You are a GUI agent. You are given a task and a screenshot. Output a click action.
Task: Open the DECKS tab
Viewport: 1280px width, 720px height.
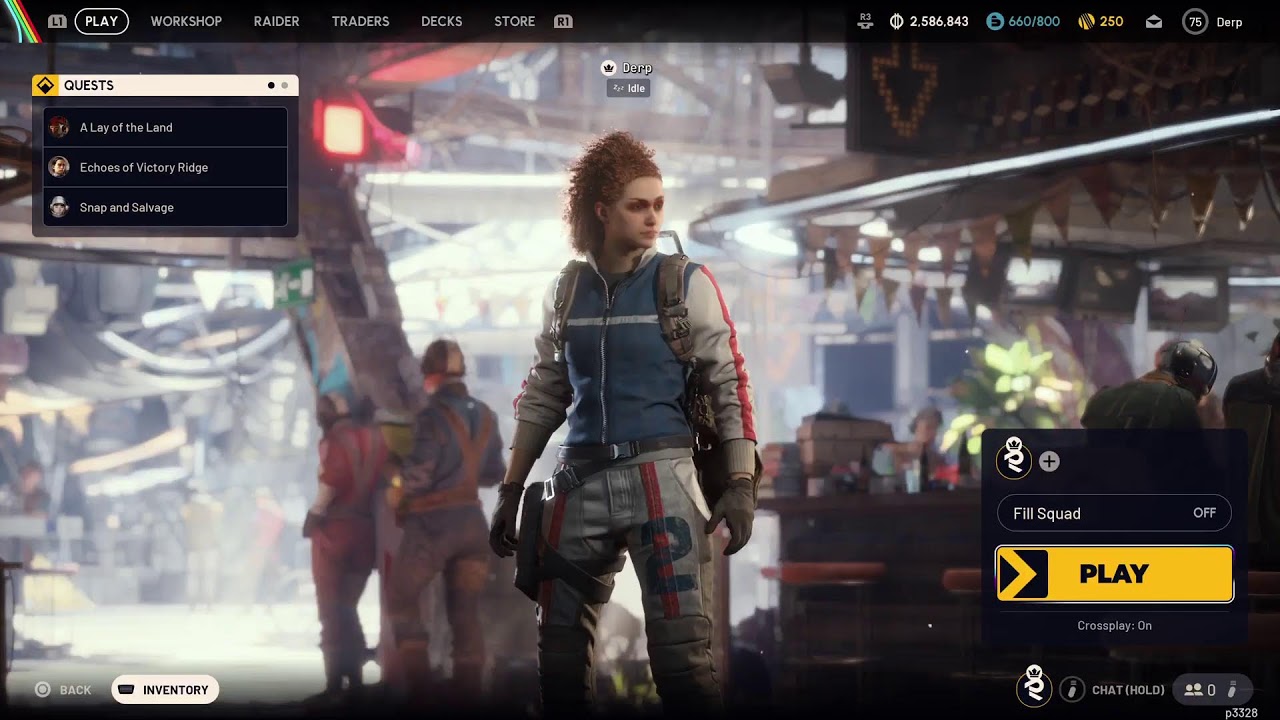coord(441,21)
